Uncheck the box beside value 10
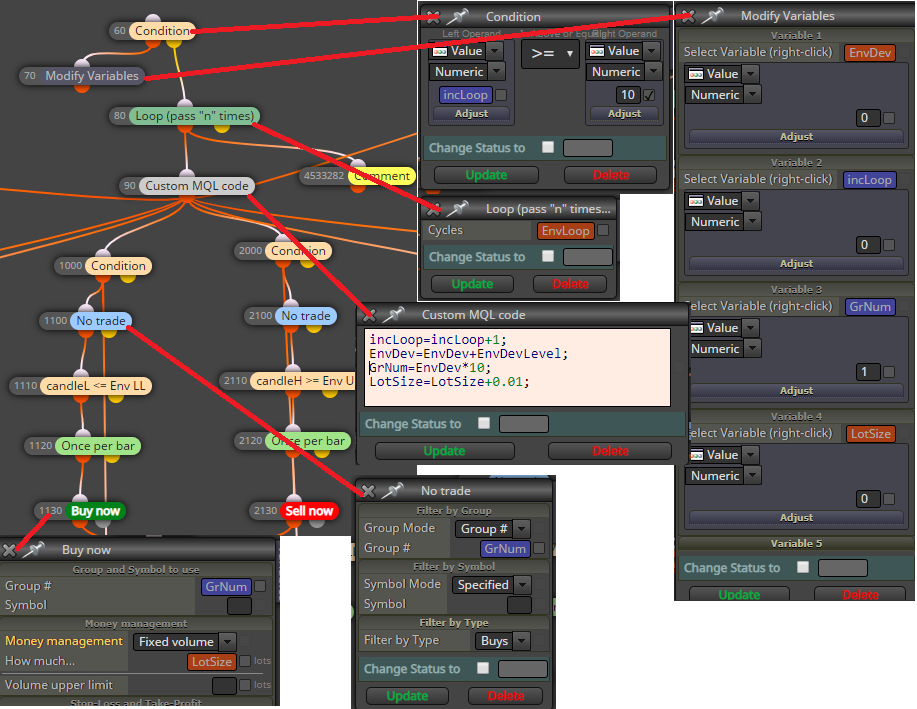 649,95
